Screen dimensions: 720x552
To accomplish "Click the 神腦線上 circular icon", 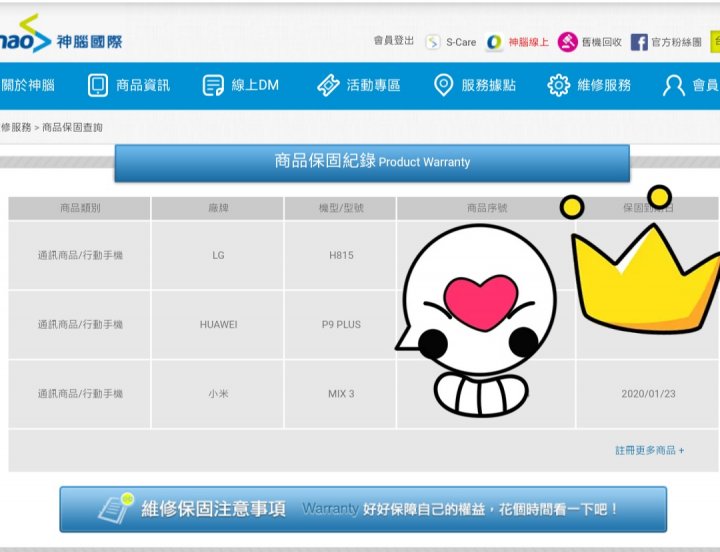I will click(x=495, y=42).
